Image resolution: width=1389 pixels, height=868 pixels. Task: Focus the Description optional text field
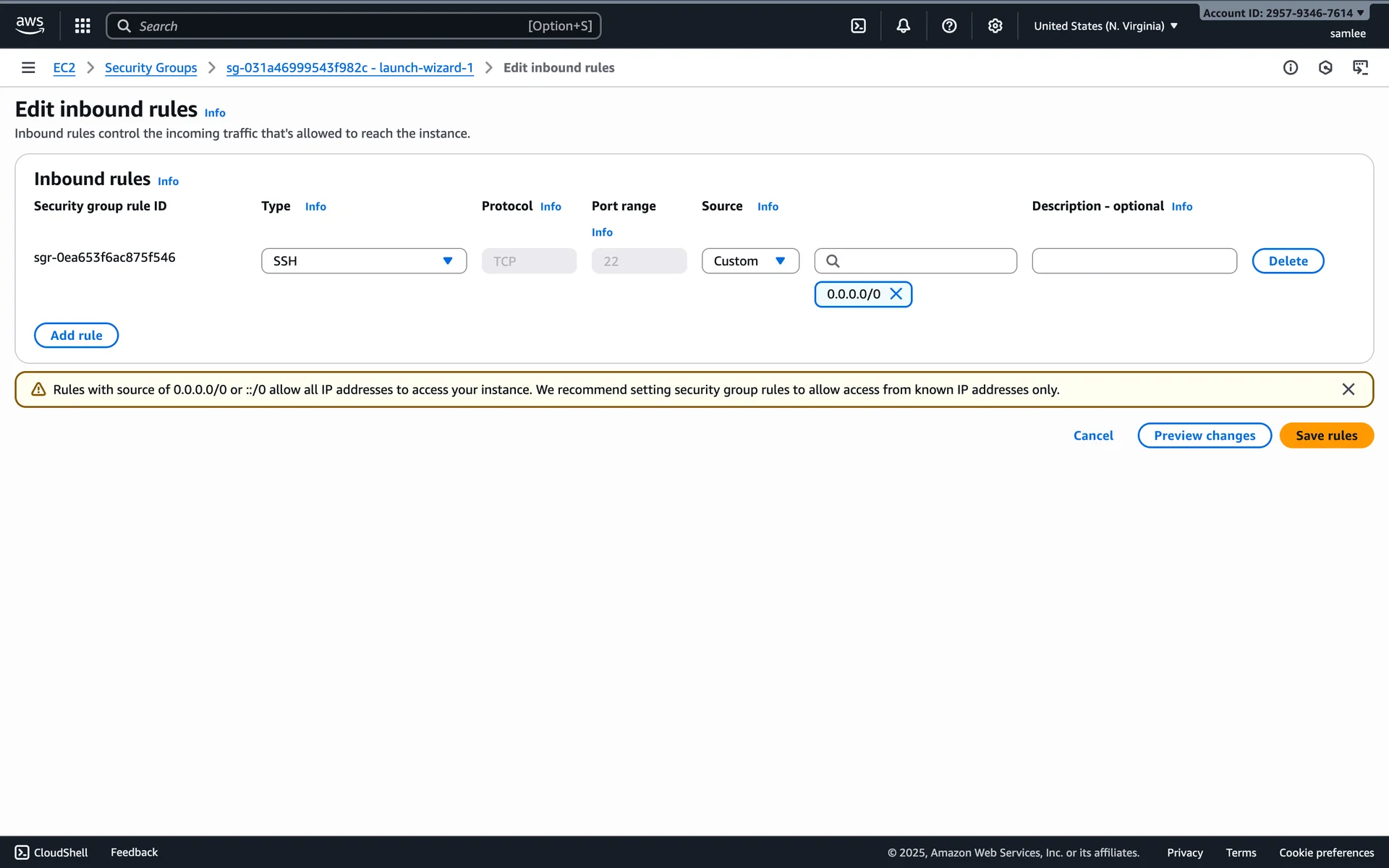click(x=1134, y=261)
